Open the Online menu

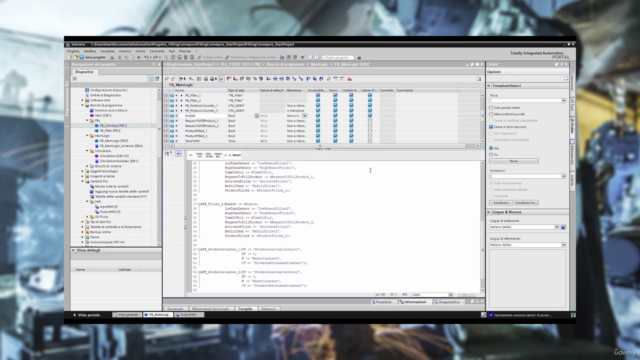pos(140,51)
